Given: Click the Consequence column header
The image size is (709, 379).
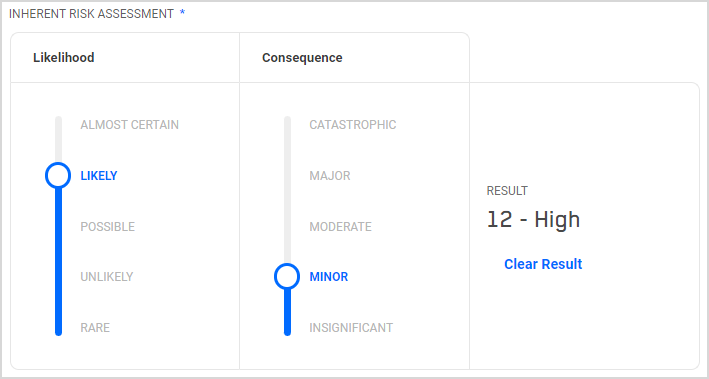Looking at the screenshot, I should click(x=302, y=58).
